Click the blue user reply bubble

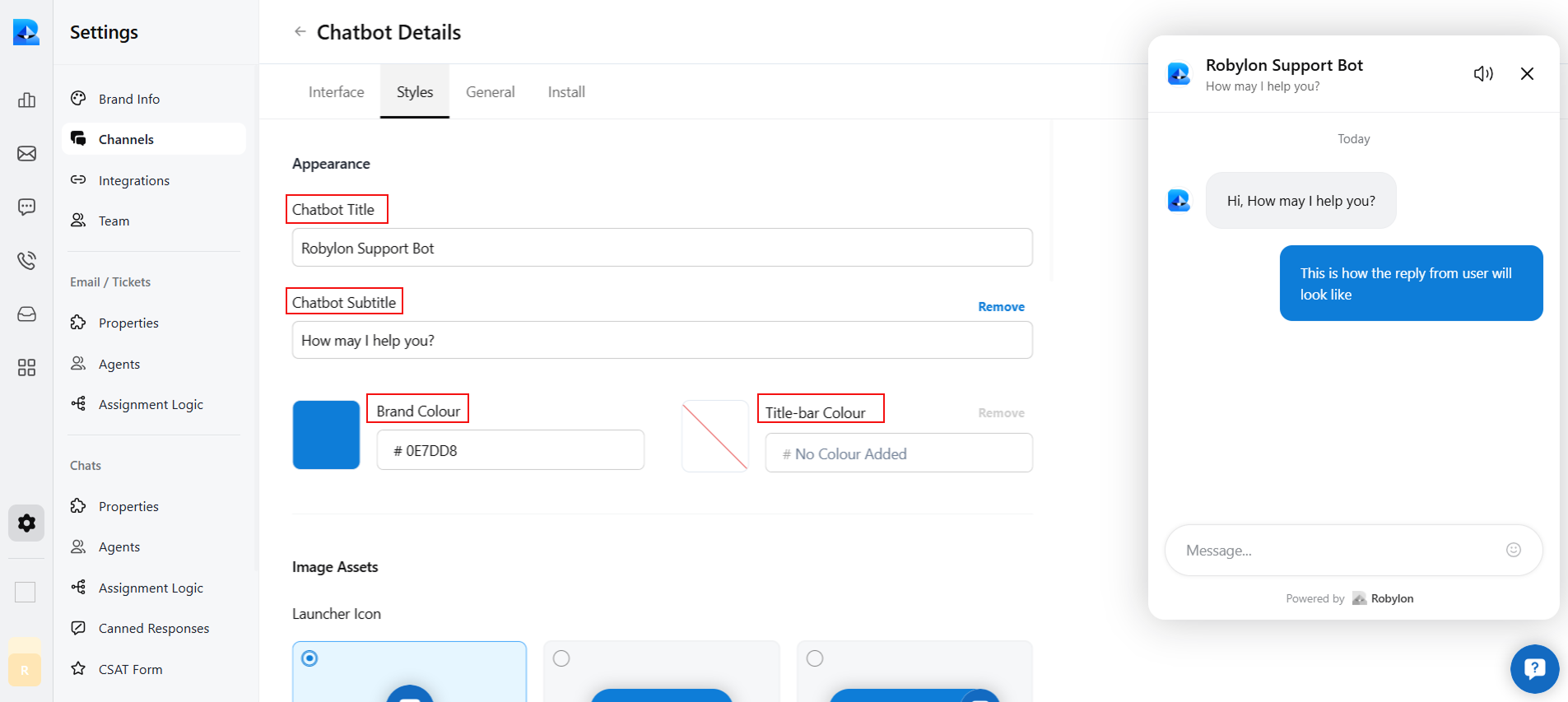[x=1411, y=283]
